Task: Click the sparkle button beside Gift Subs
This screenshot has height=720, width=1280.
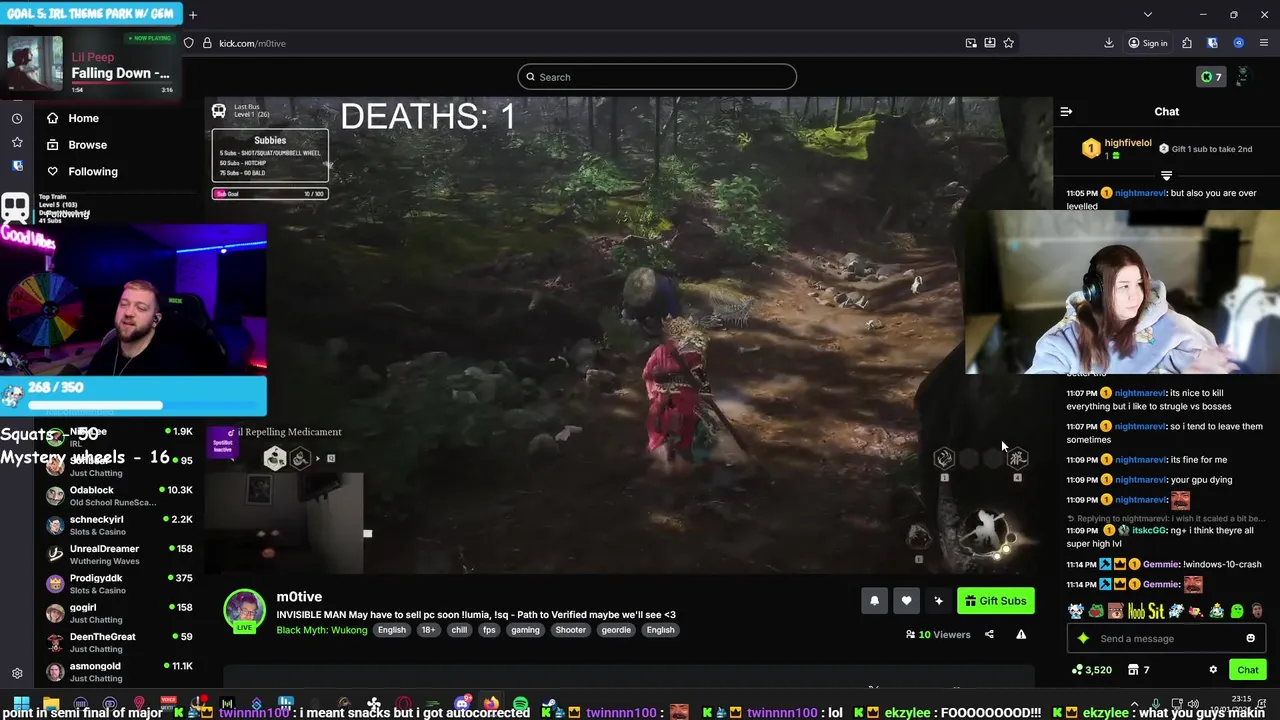Action: pyautogui.click(x=938, y=601)
